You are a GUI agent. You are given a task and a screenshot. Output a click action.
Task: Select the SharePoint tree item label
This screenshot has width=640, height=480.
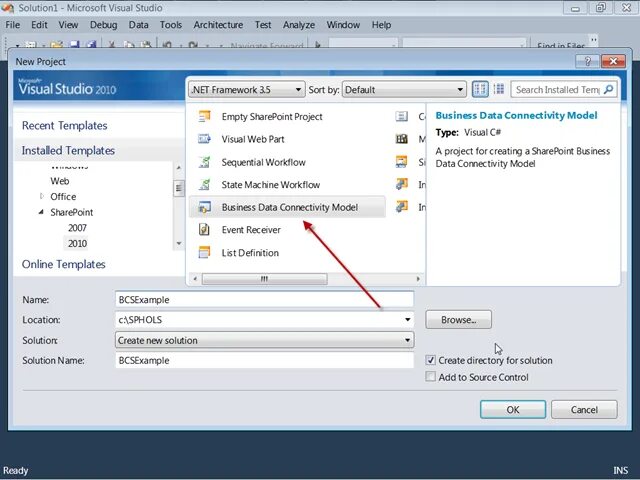coord(71,212)
